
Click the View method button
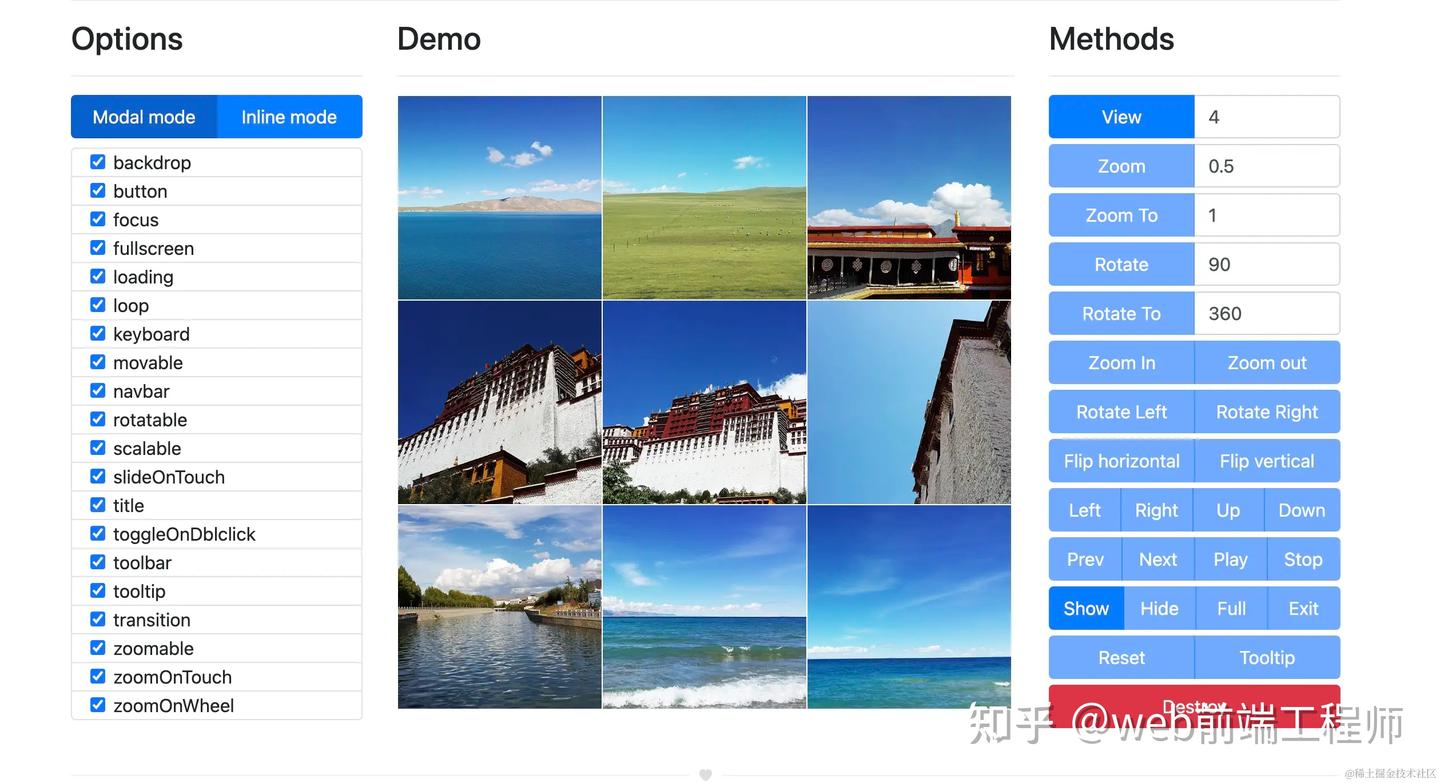[x=1121, y=117]
